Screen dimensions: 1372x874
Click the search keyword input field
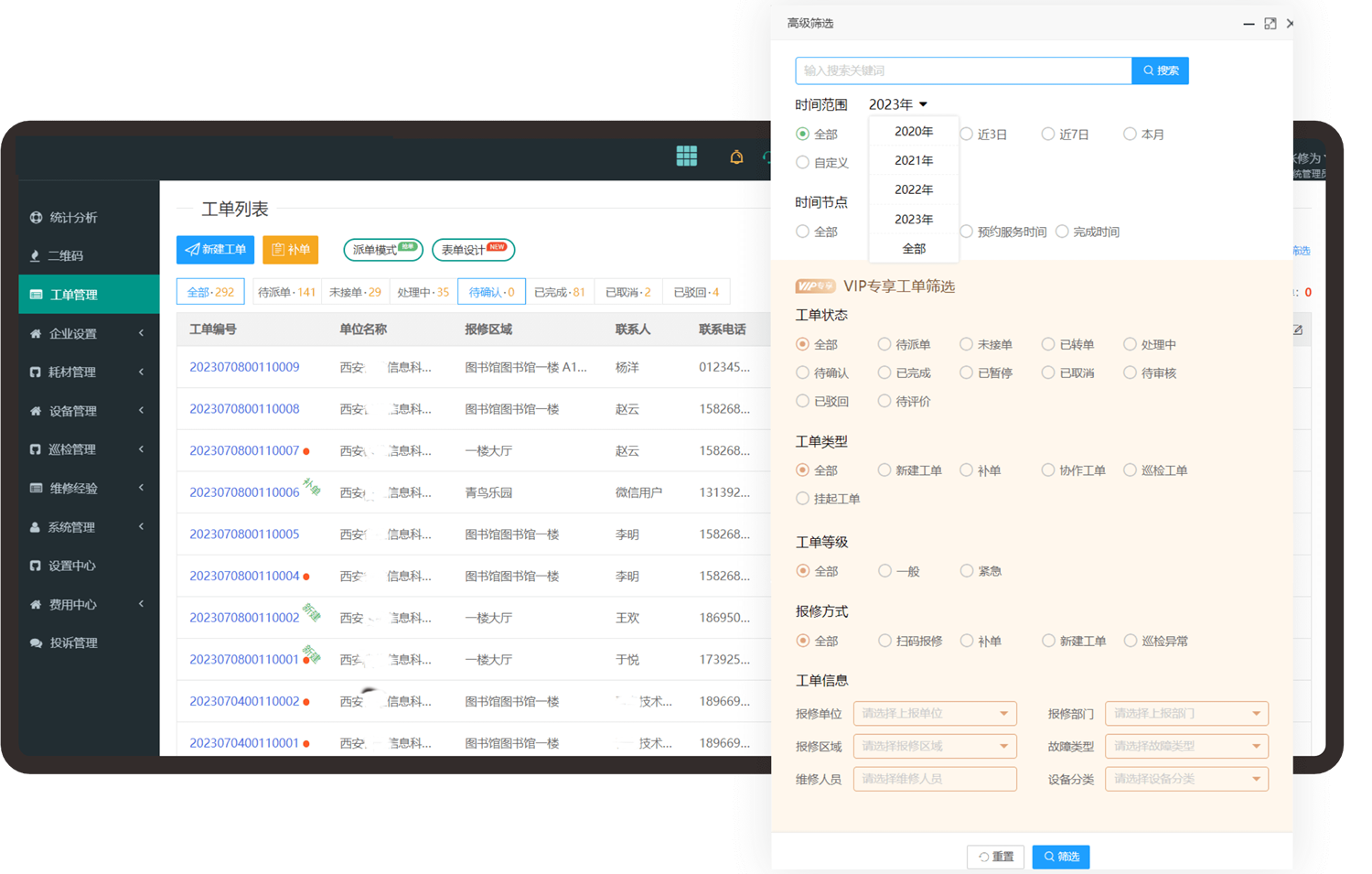point(963,71)
